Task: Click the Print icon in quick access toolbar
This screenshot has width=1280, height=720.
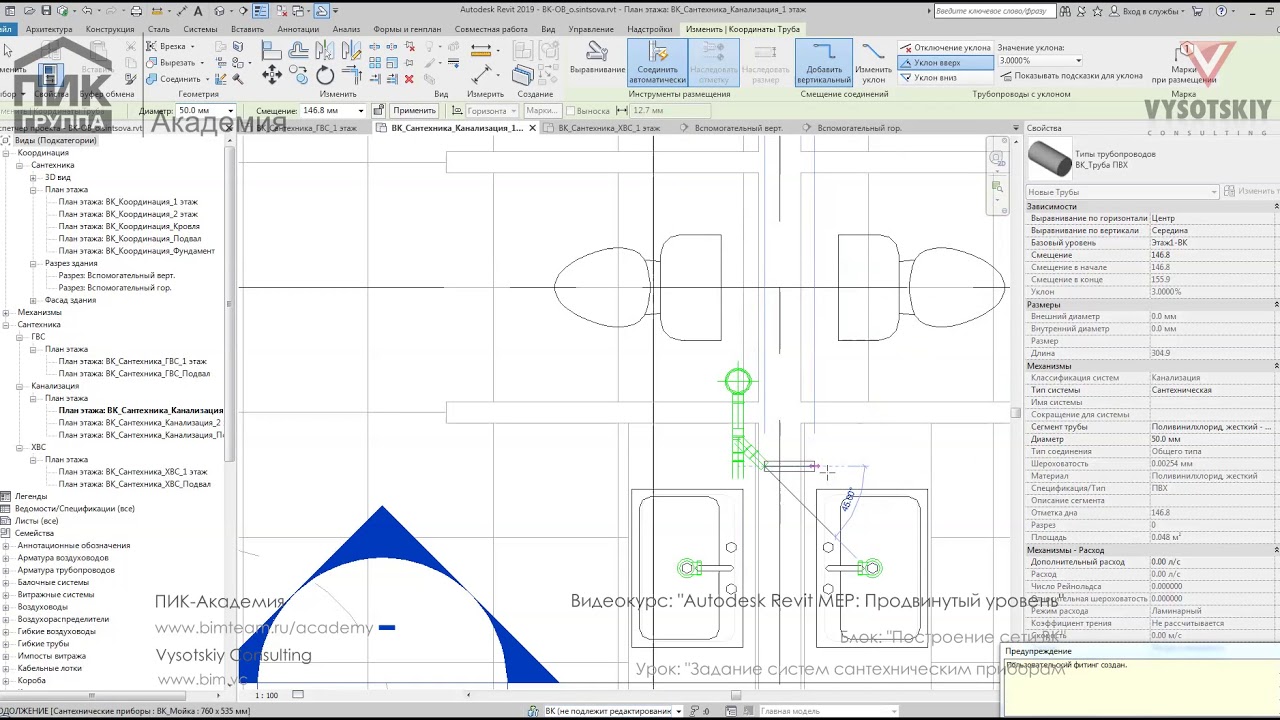Action: pyautogui.click(x=137, y=11)
